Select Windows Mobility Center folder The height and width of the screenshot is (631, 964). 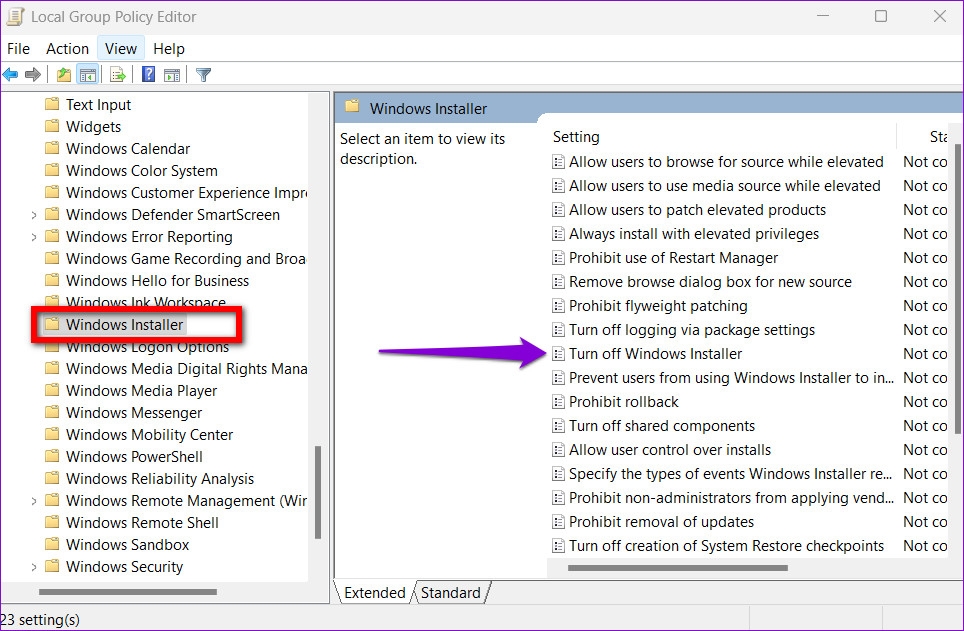click(x=149, y=434)
